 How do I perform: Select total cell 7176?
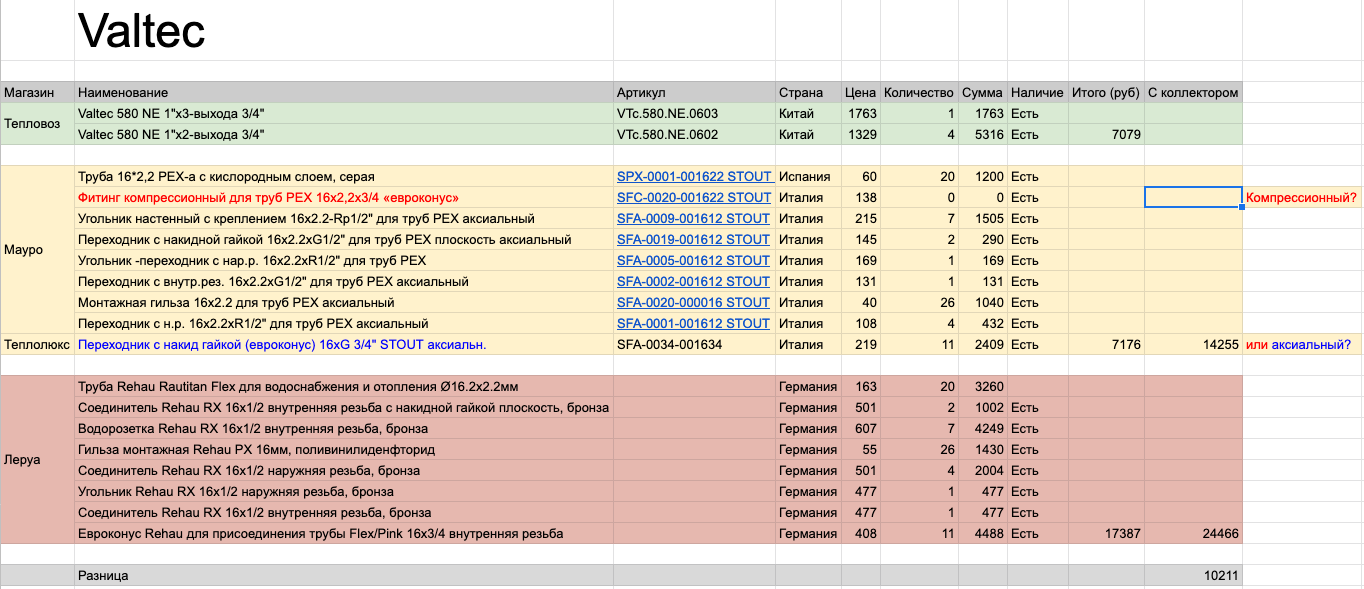point(1106,344)
